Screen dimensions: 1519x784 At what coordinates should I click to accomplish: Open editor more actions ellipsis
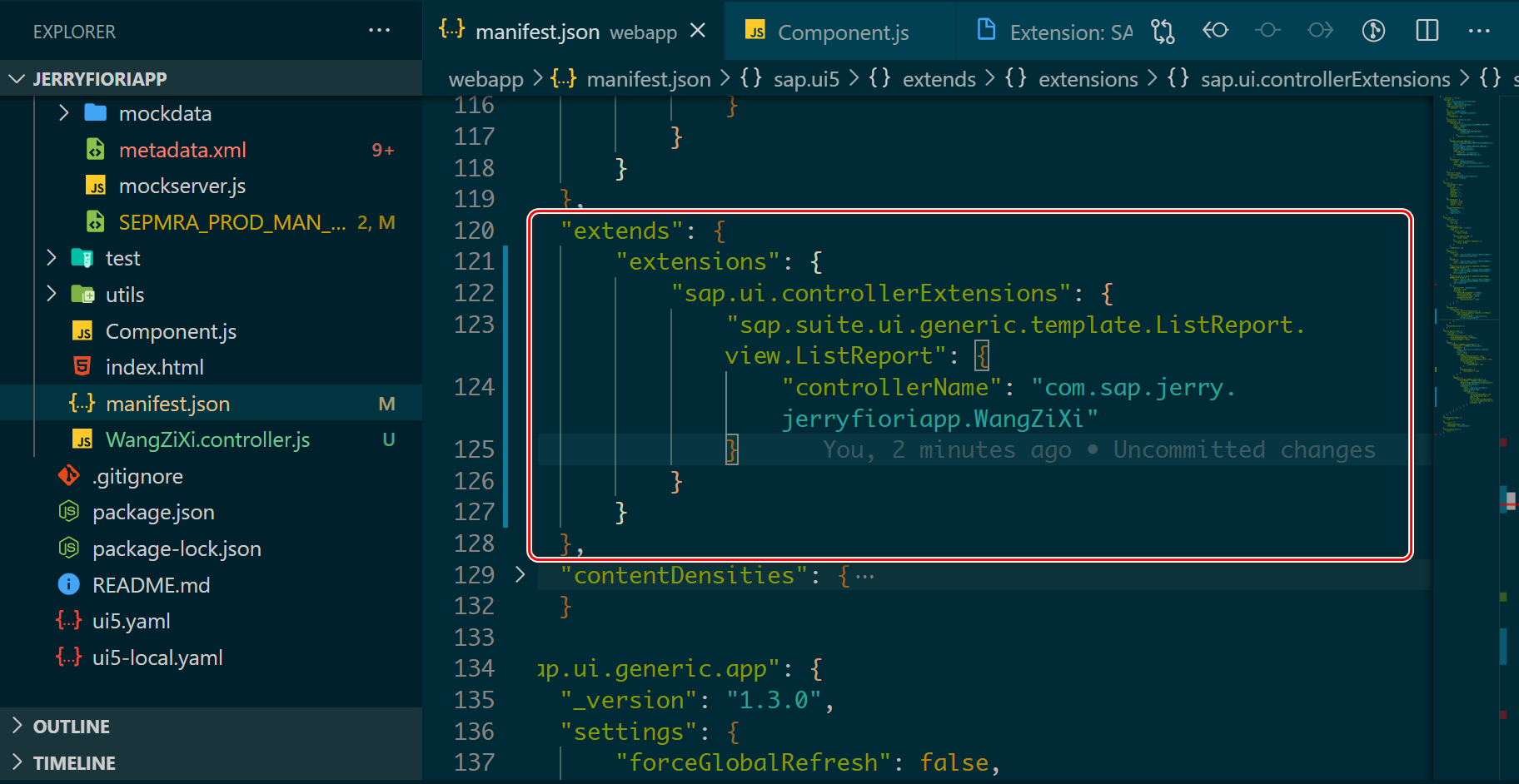coord(1479,31)
